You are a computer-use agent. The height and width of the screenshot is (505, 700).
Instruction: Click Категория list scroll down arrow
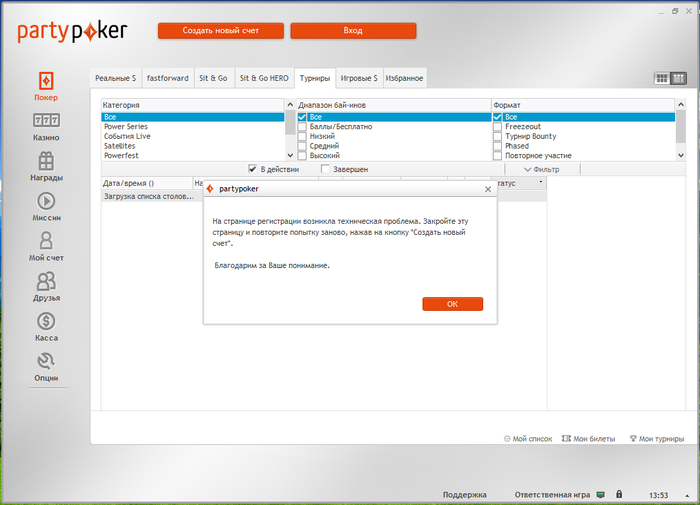pyautogui.click(x=290, y=155)
